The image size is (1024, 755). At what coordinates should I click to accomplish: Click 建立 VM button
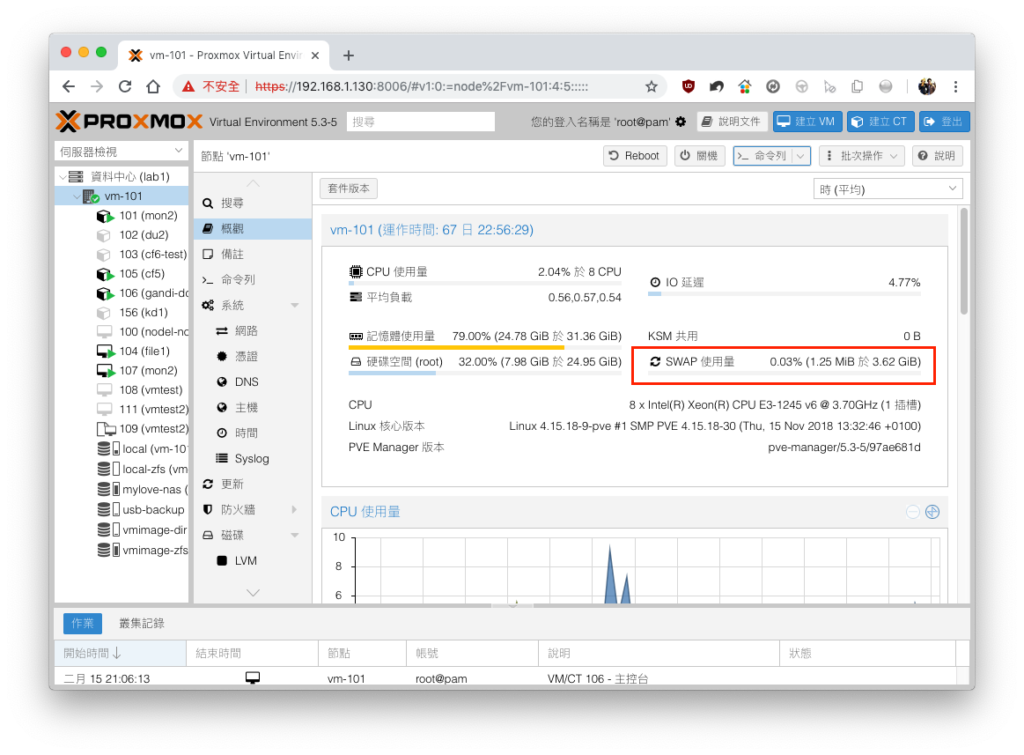(807, 121)
